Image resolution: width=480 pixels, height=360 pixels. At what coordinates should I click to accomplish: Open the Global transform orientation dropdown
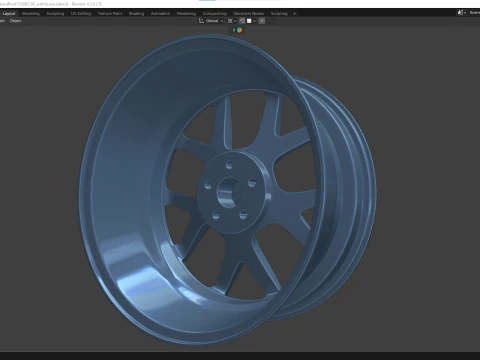pos(211,21)
